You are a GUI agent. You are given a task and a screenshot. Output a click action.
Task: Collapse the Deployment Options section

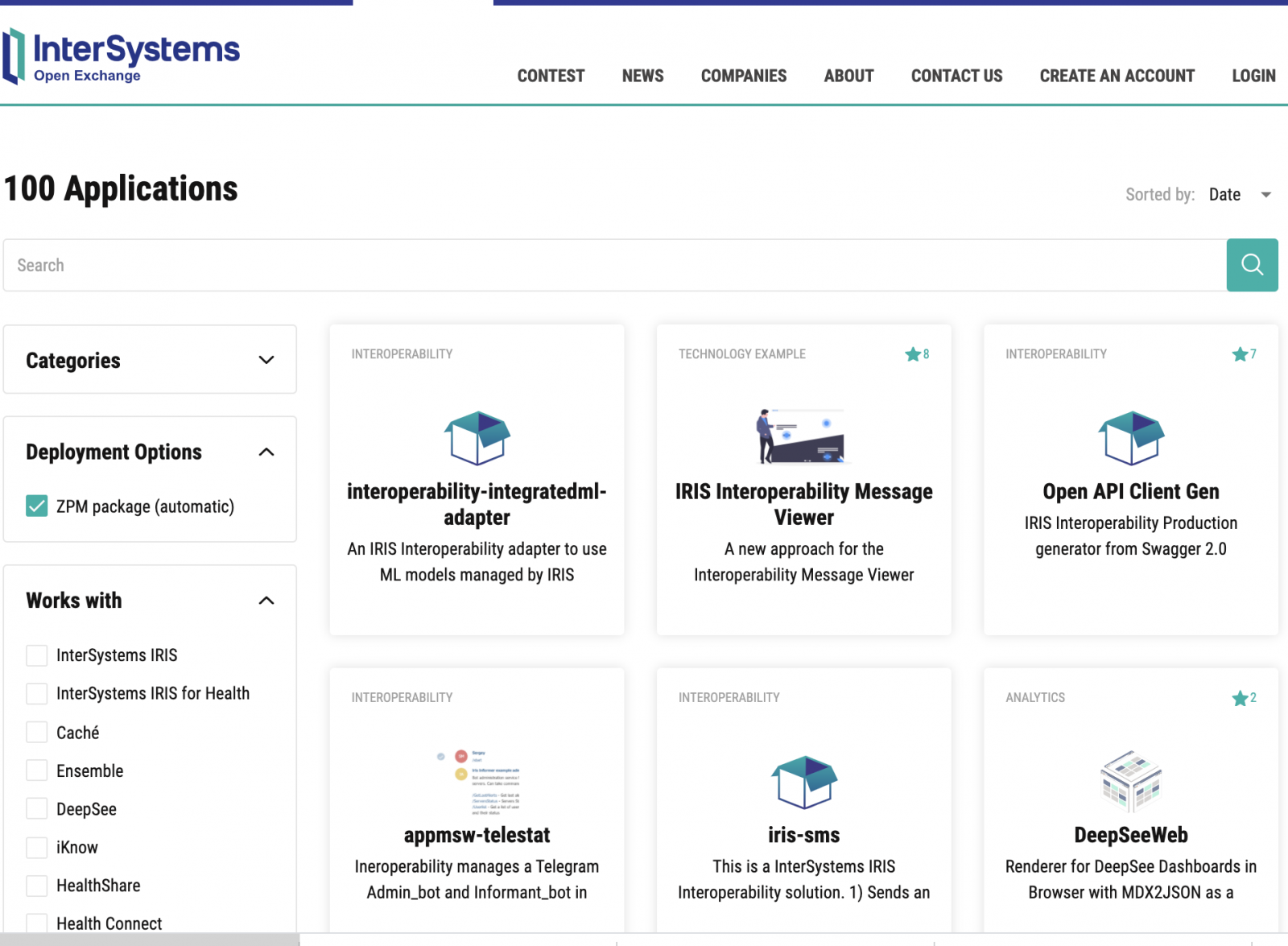click(x=266, y=452)
